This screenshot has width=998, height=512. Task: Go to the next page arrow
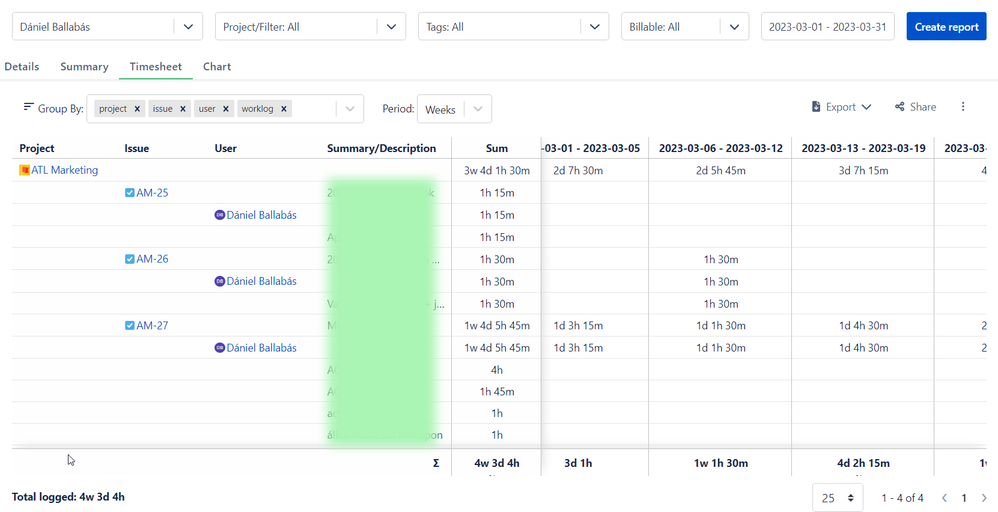click(984, 497)
